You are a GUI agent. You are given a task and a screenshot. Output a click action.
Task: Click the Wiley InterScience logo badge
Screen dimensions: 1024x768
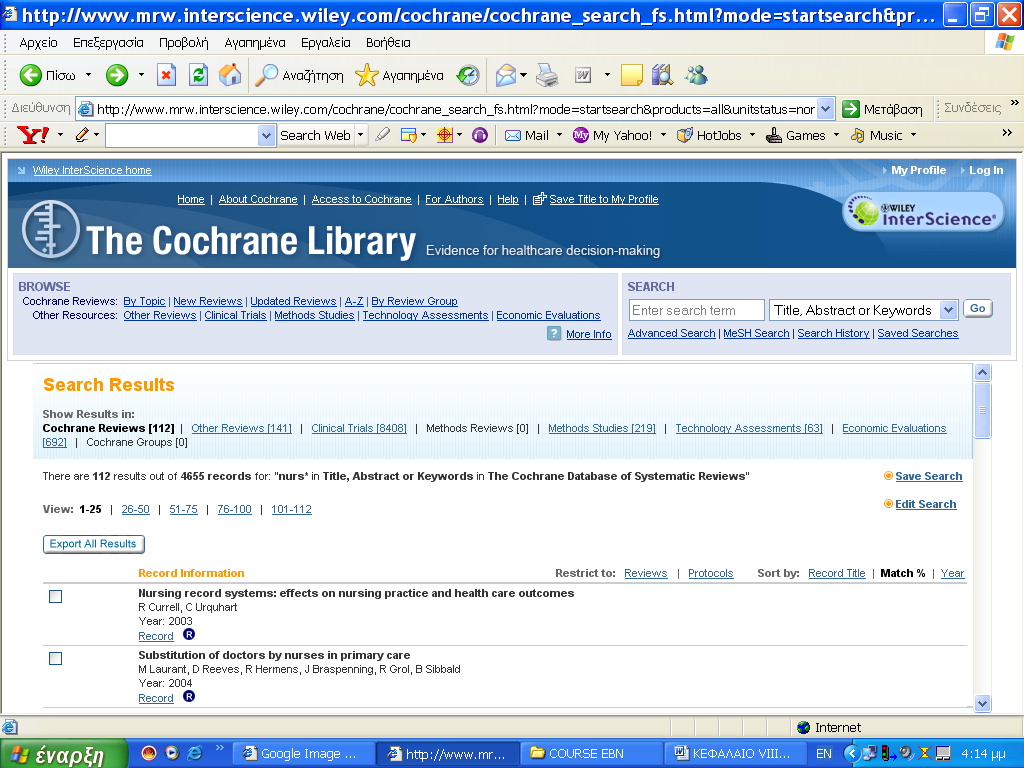[x=923, y=213]
